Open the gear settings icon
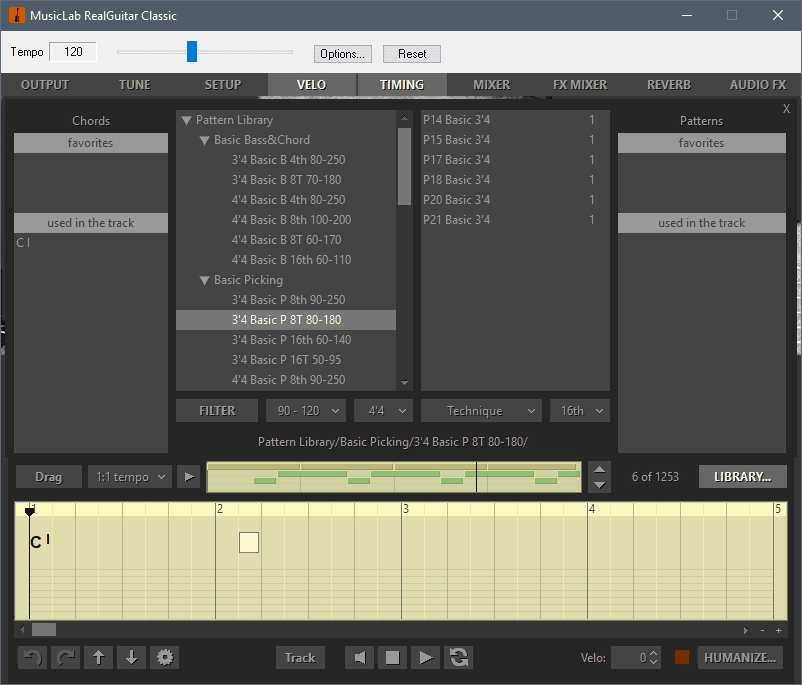 coord(165,657)
